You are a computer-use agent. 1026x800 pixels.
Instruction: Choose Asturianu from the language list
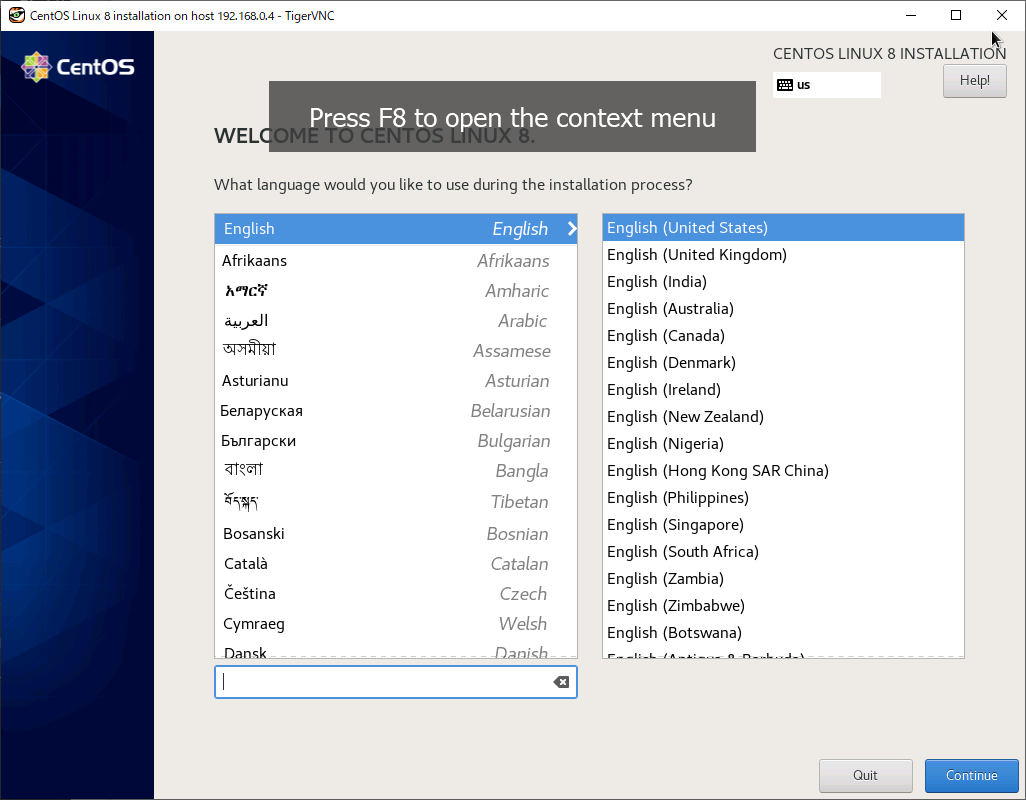click(395, 381)
